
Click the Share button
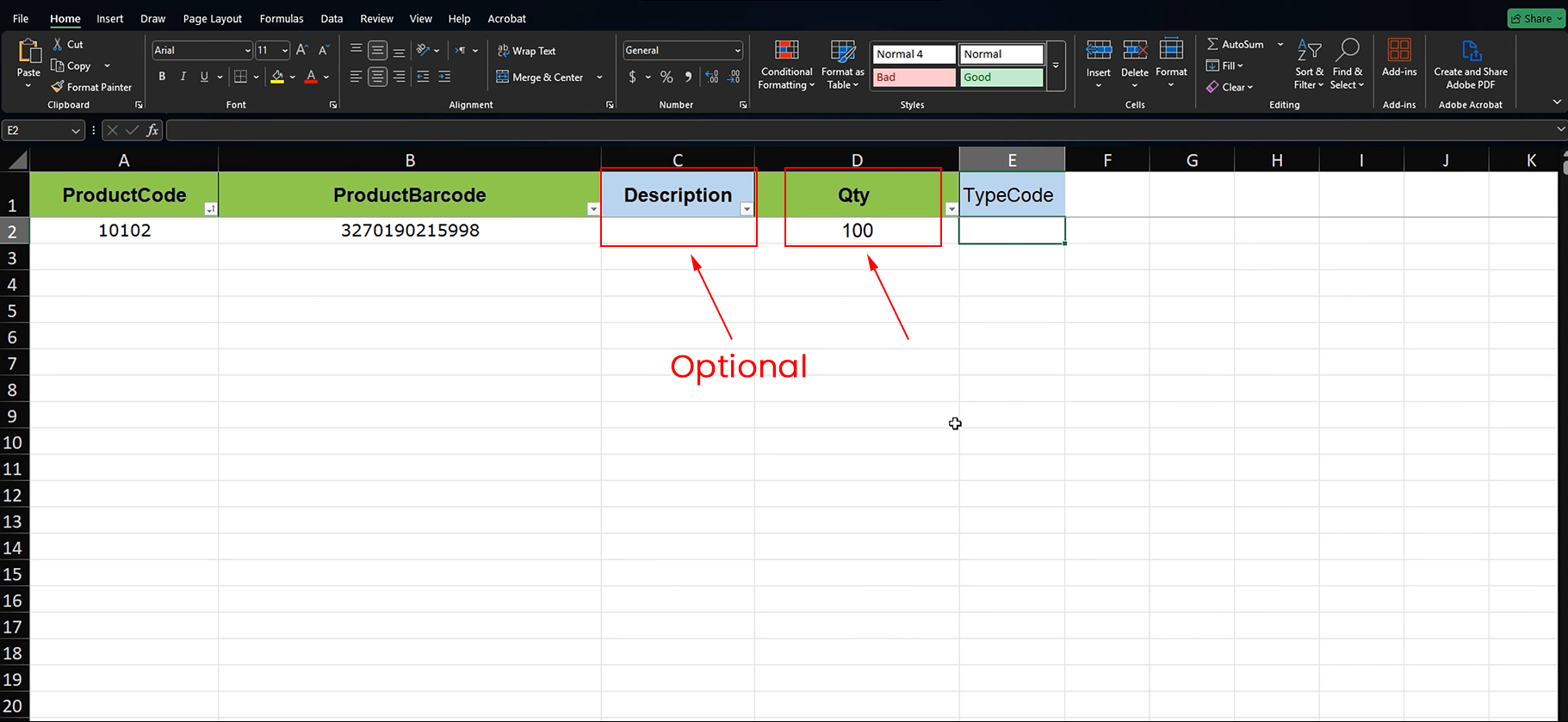(1536, 18)
